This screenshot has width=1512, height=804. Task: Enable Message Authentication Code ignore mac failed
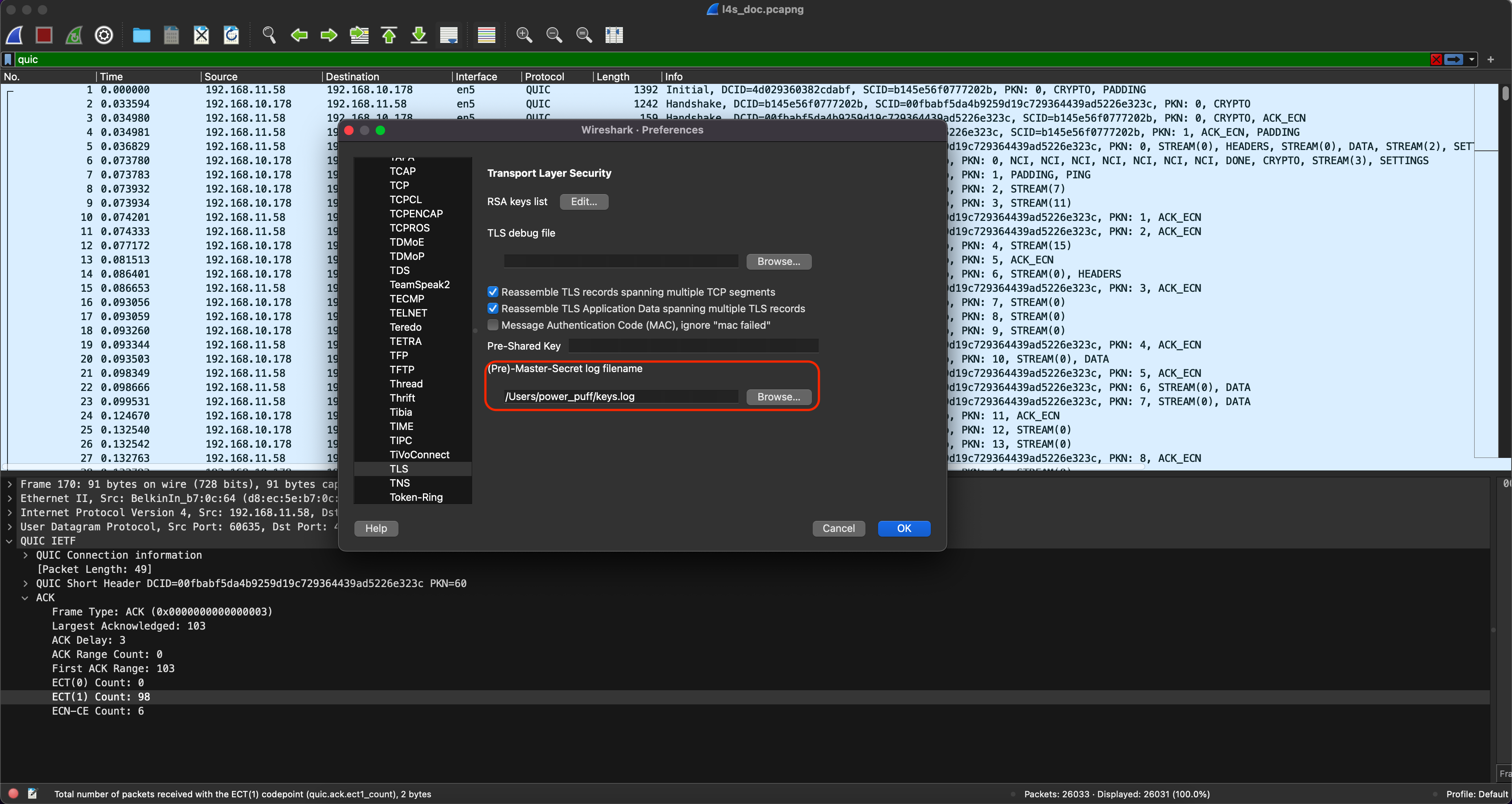pos(493,325)
